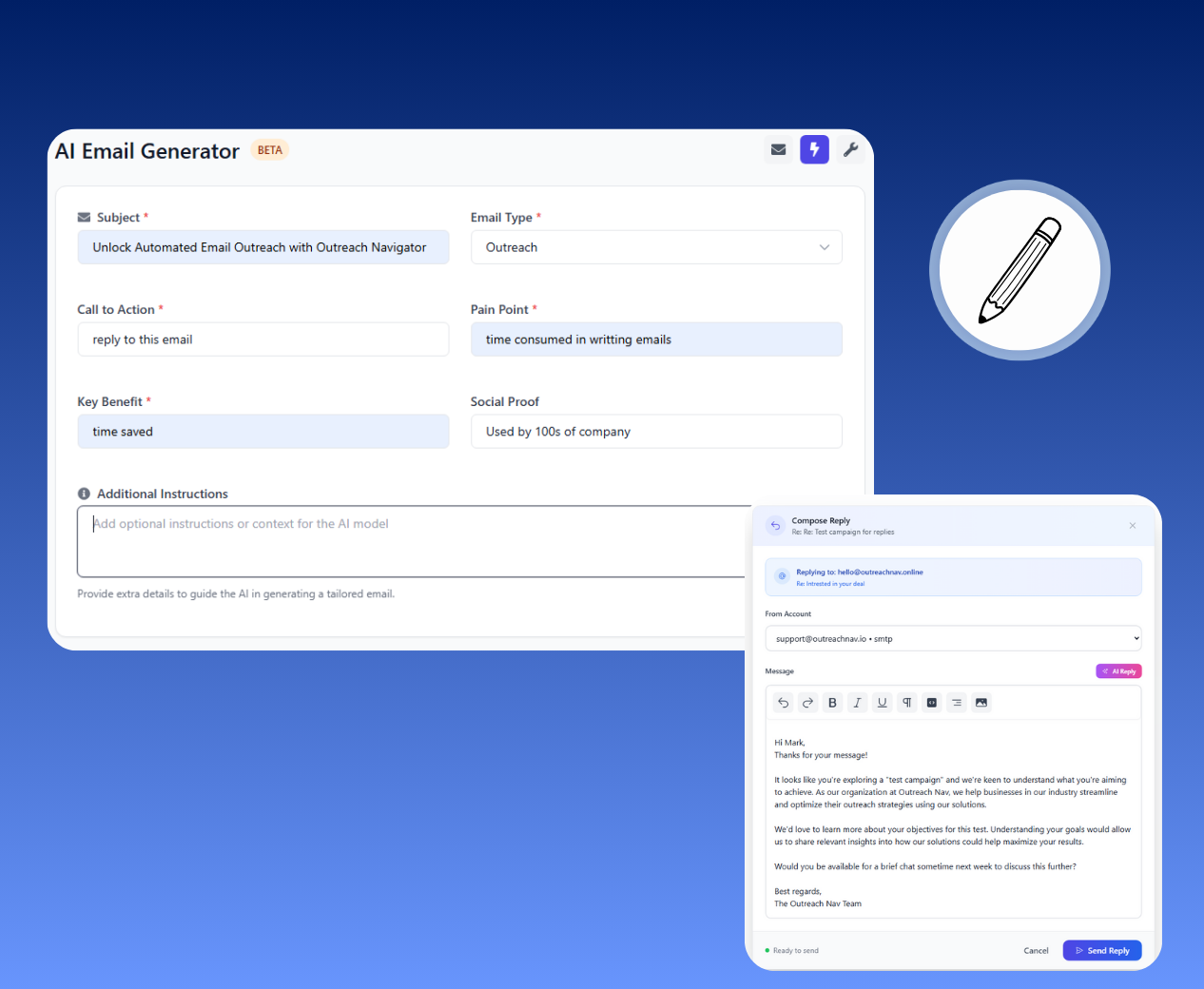This screenshot has width=1204, height=989.
Task: Generate a response with AI Reply
Action: tap(1118, 670)
